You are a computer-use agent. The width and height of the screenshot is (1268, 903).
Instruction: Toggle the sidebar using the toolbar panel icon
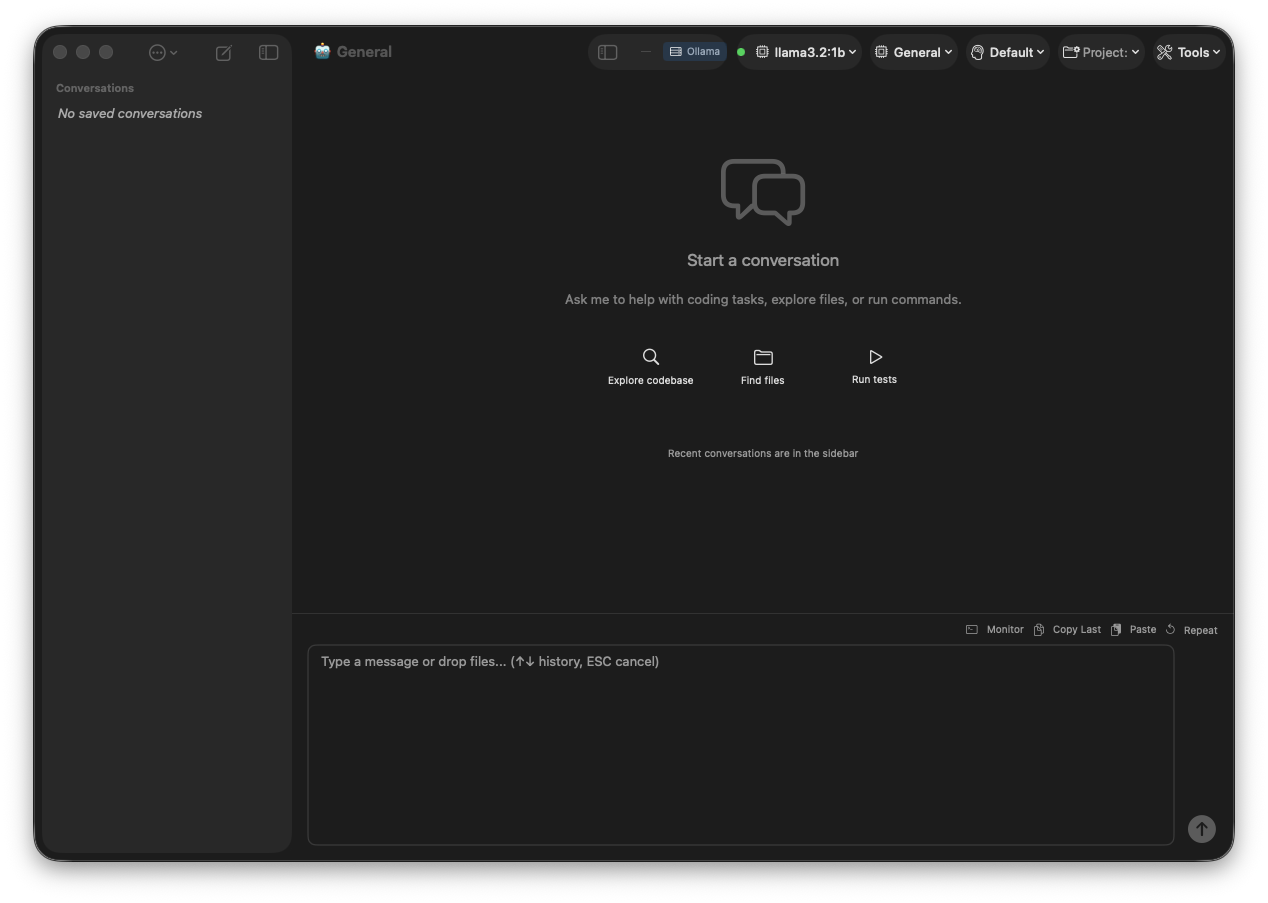[x=607, y=51]
